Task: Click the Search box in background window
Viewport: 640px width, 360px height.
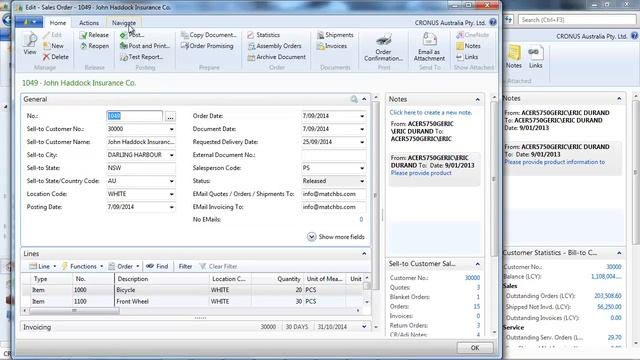Action: 577,20
